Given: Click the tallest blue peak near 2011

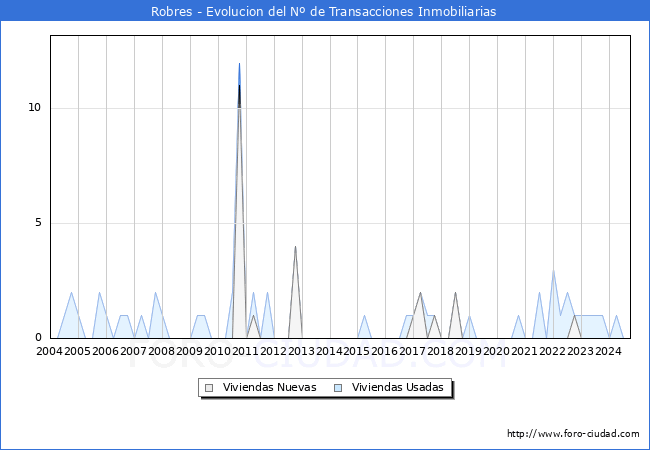Looking at the screenshot, I should coord(239,64).
